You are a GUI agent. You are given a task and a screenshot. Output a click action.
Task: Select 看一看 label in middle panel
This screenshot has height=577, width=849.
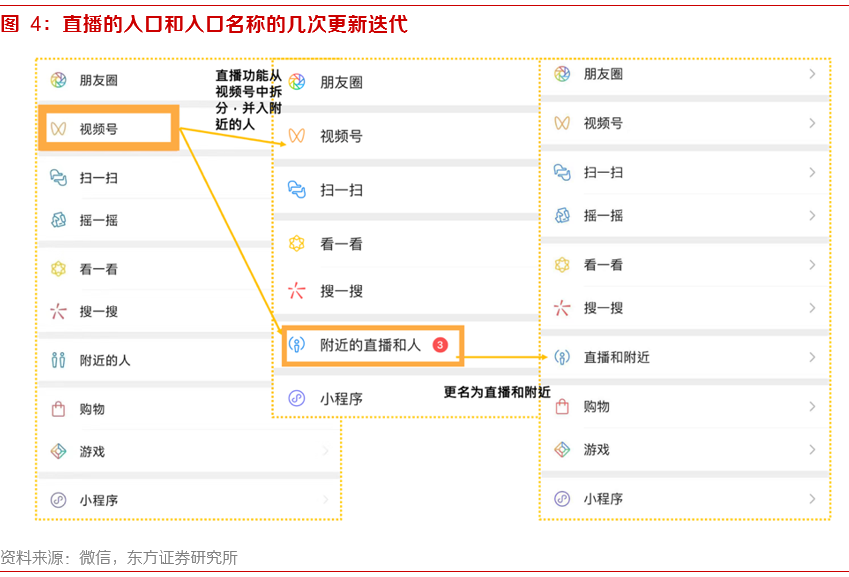341,244
